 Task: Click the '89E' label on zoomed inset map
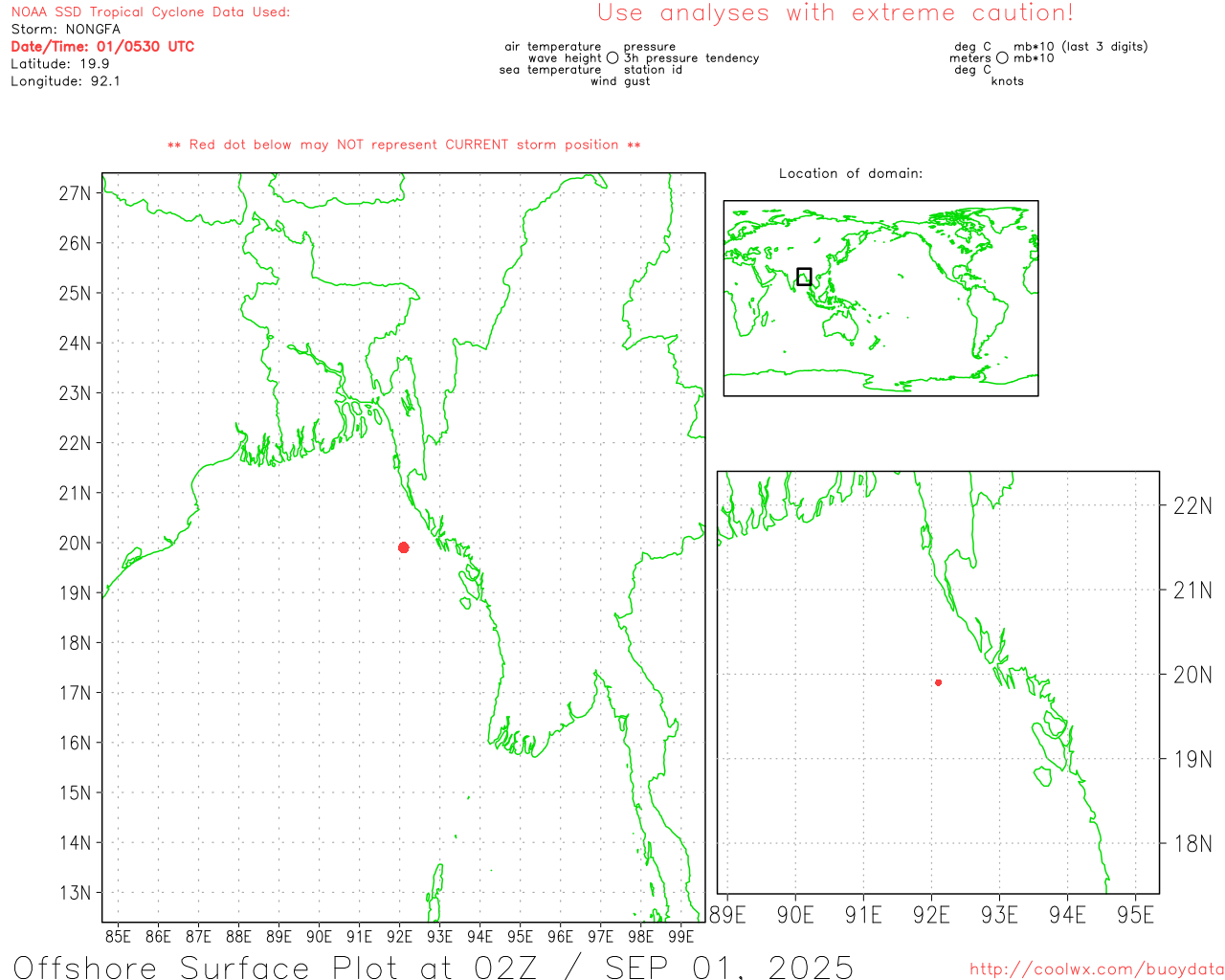(727, 915)
